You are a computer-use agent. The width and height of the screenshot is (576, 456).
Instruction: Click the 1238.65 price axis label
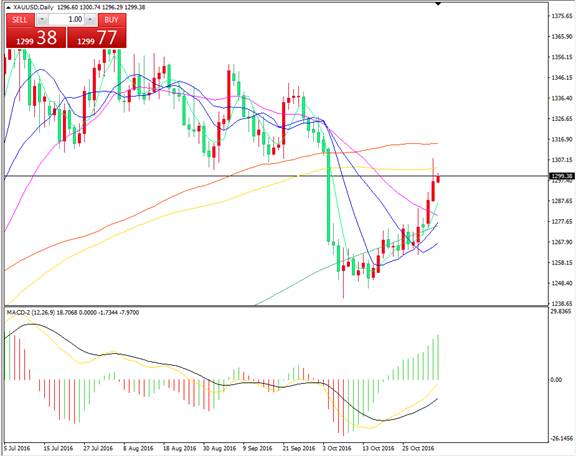click(562, 304)
